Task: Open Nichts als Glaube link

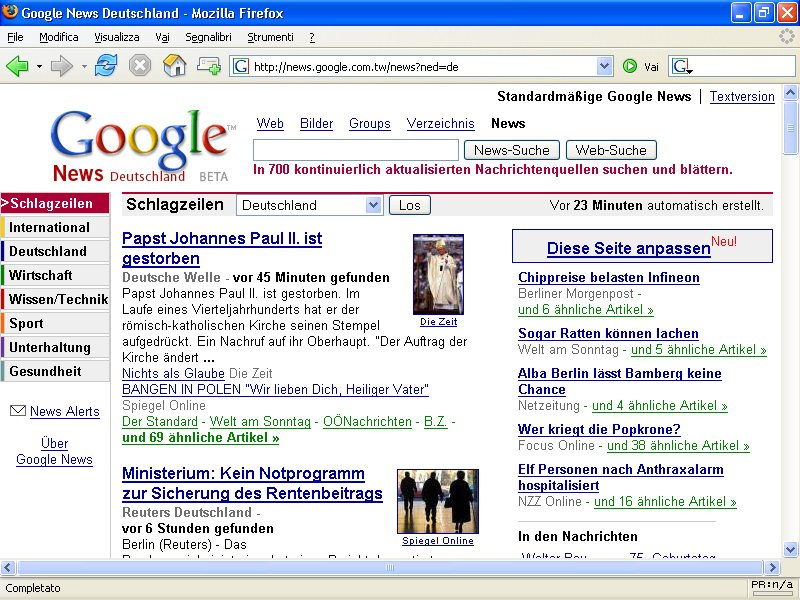Action: (x=173, y=373)
